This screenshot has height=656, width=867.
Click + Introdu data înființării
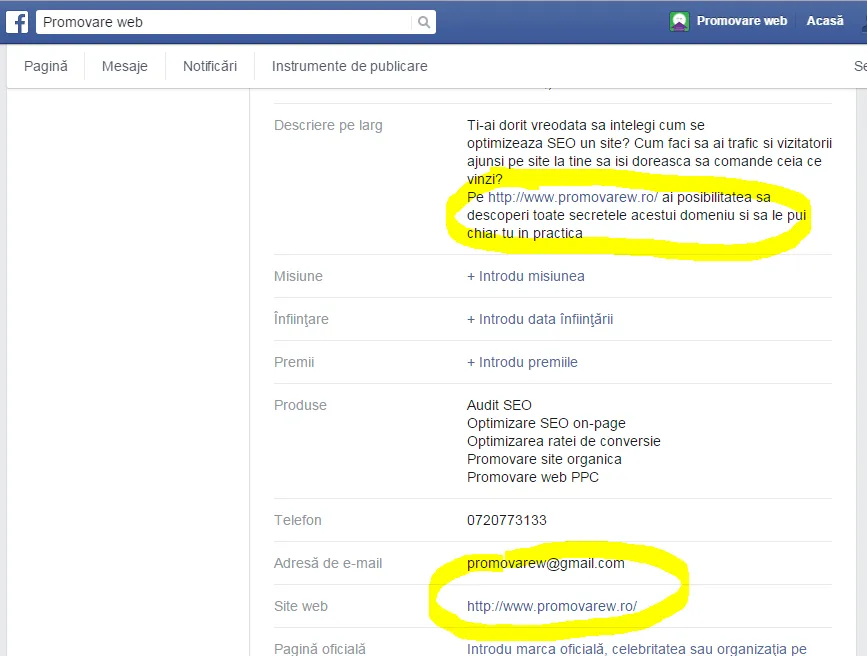[x=540, y=319]
